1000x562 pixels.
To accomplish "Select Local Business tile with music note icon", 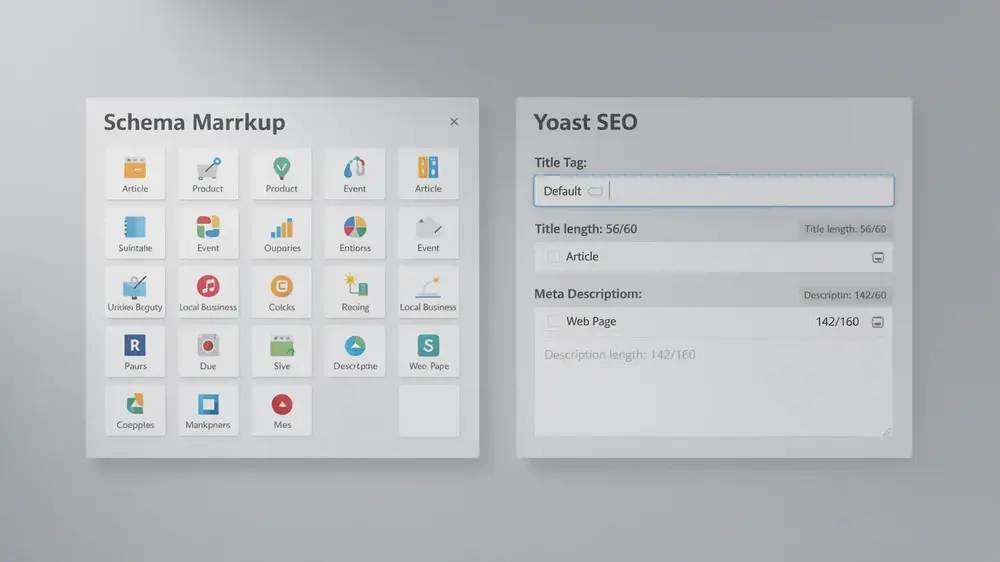I will pyautogui.click(x=208, y=292).
